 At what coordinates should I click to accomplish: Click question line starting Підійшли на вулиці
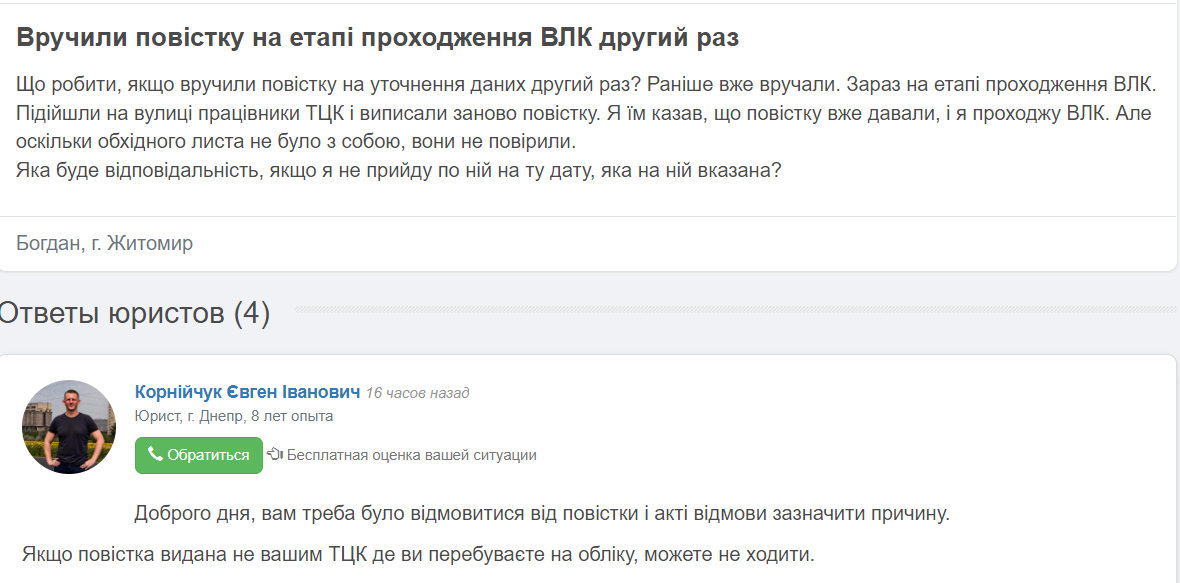[584, 113]
